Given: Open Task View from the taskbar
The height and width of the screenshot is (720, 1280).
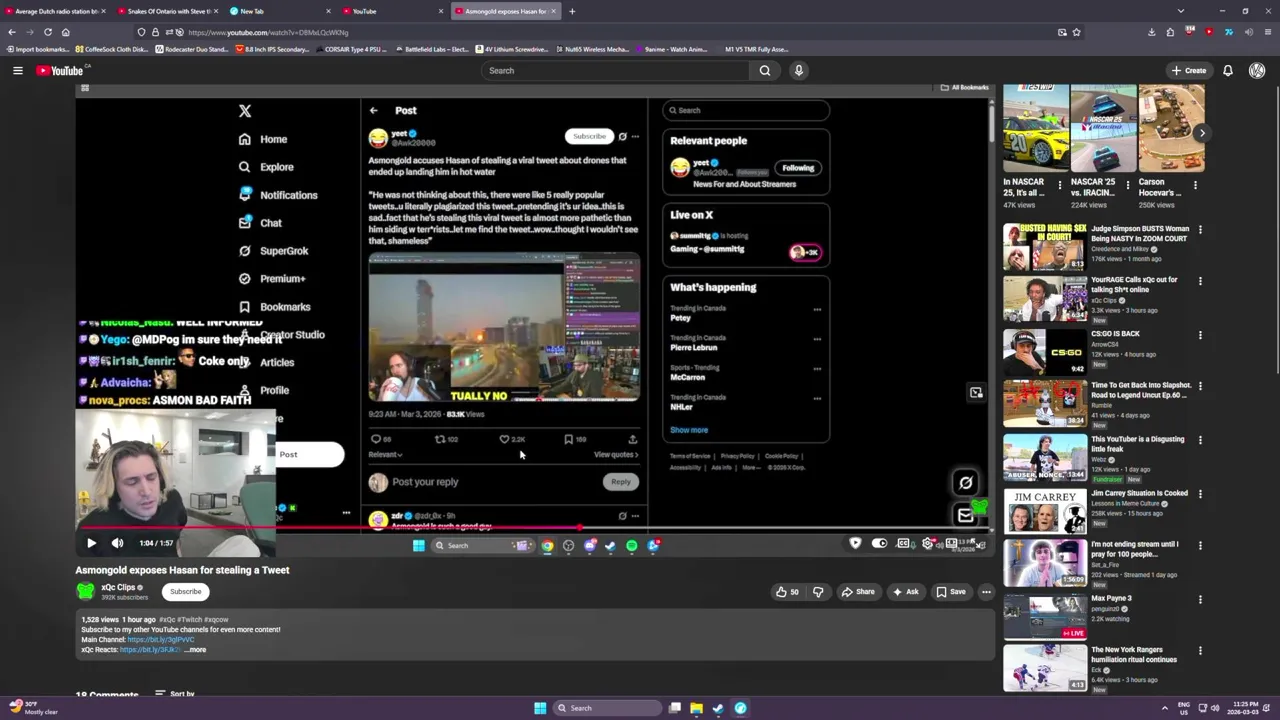Looking at the screenshot, I should point(675,708).
